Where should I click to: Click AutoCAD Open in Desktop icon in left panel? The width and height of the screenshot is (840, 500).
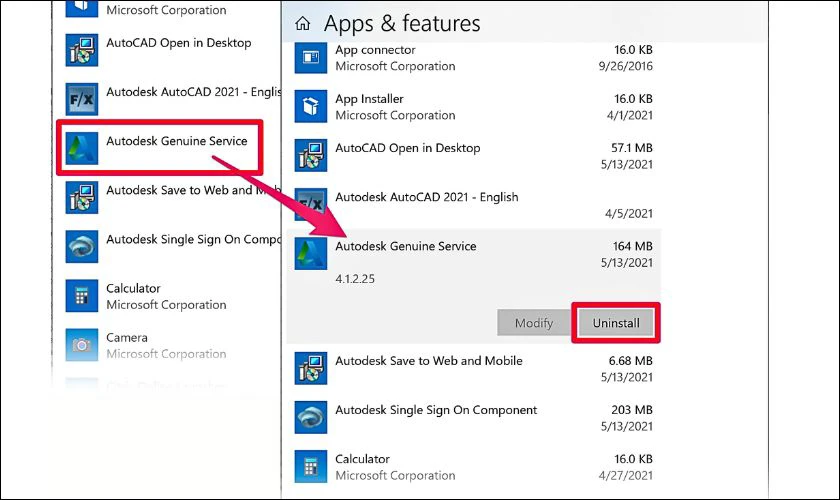(82, 50)
